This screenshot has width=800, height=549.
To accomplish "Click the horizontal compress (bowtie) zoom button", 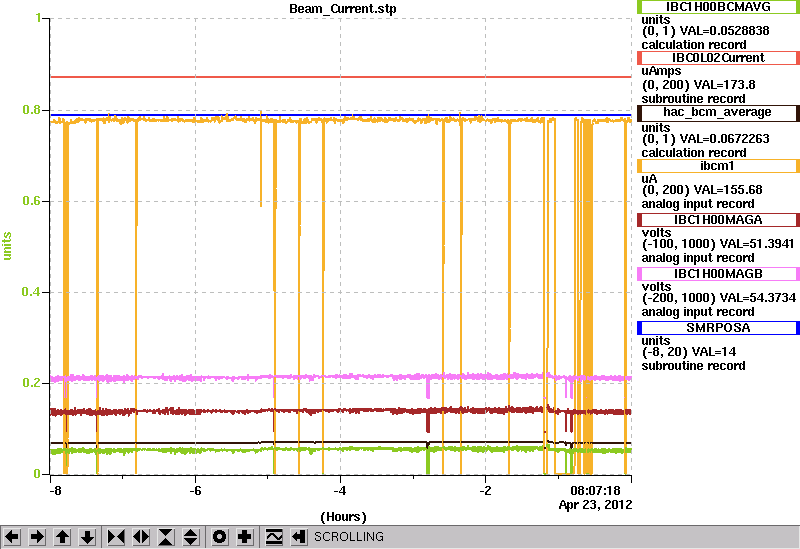I will 116,537.
